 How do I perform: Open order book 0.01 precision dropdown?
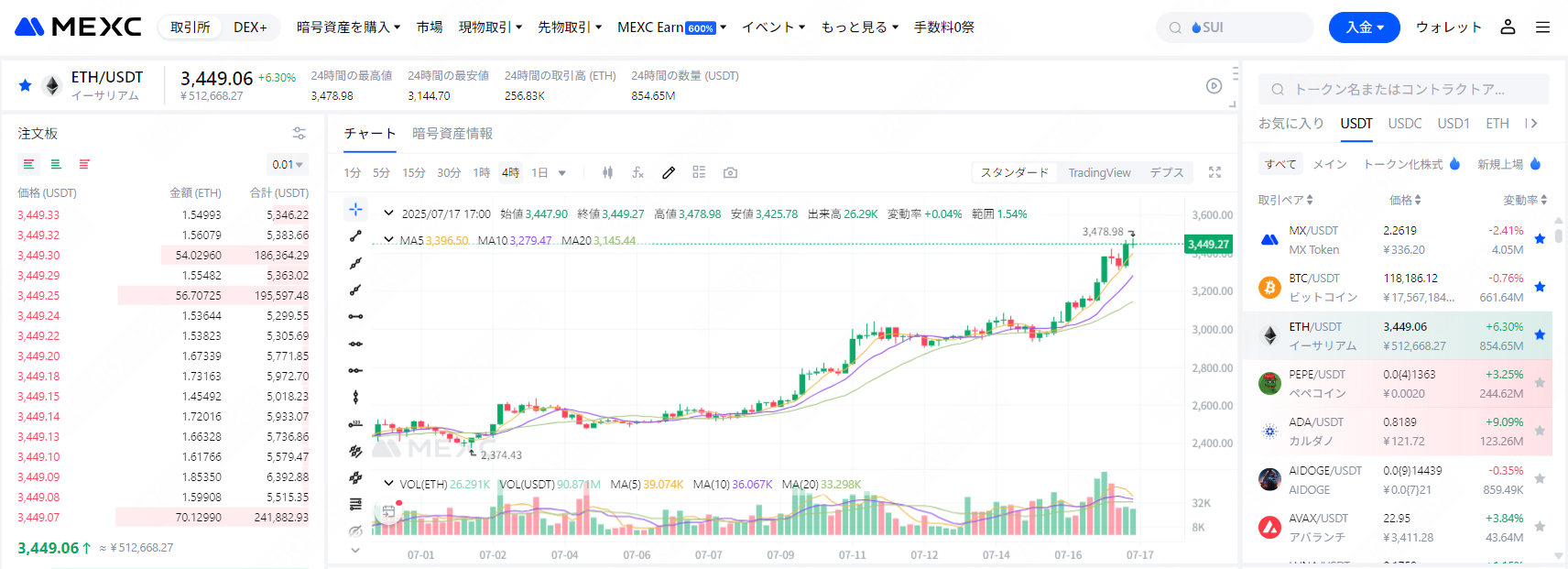click(x=288, y=165)
